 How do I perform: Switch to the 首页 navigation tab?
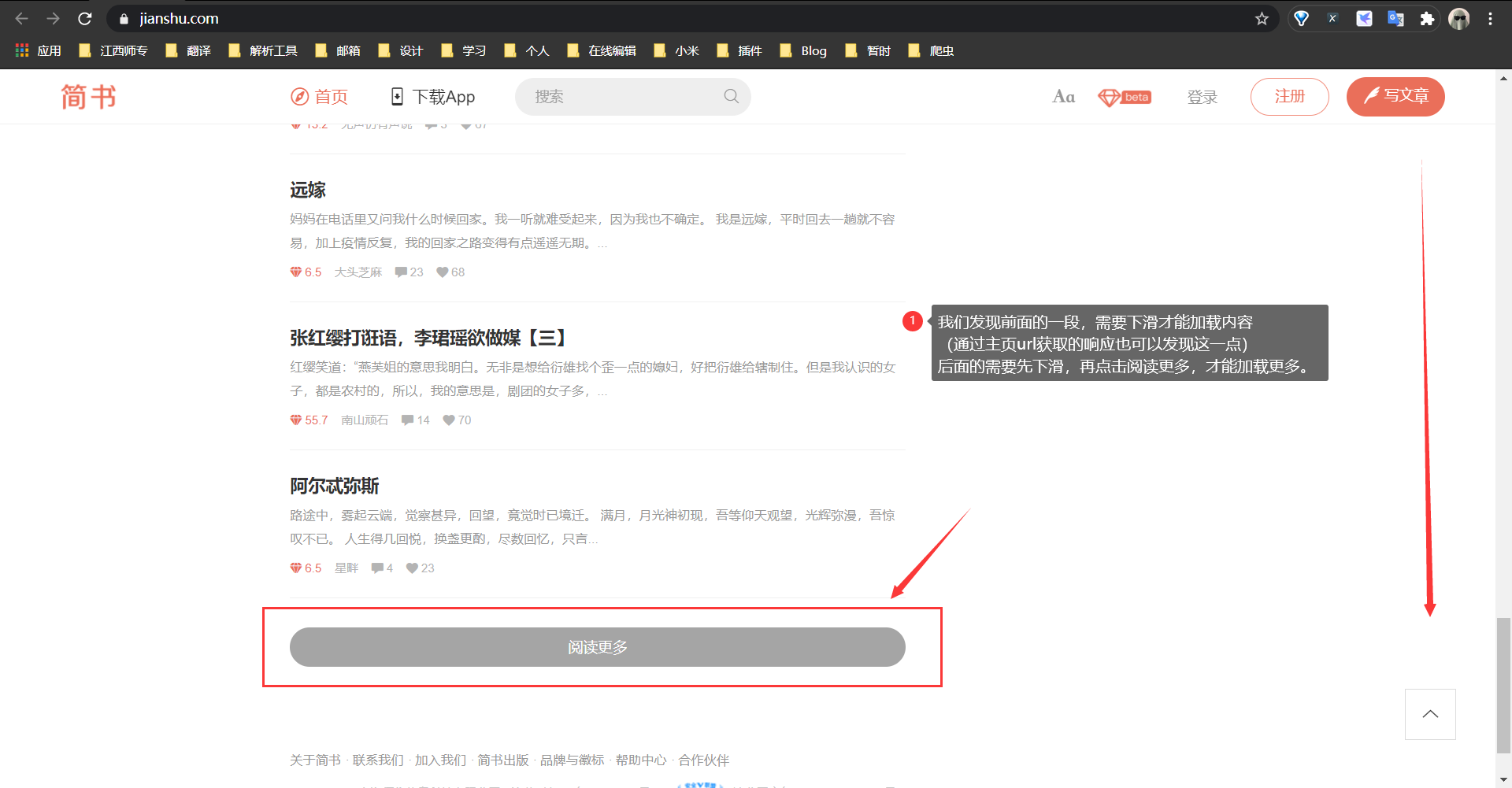point(331,96)
